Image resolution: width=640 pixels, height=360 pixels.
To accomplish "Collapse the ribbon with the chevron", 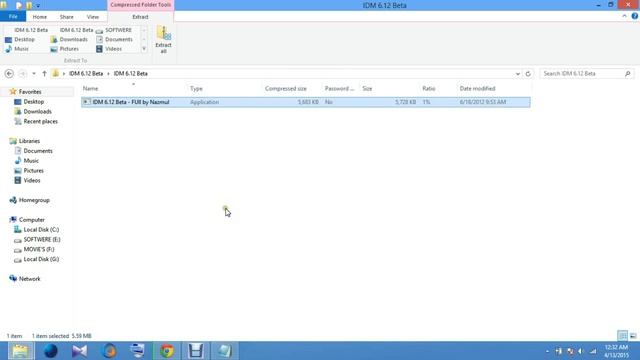I will [624, 16].
